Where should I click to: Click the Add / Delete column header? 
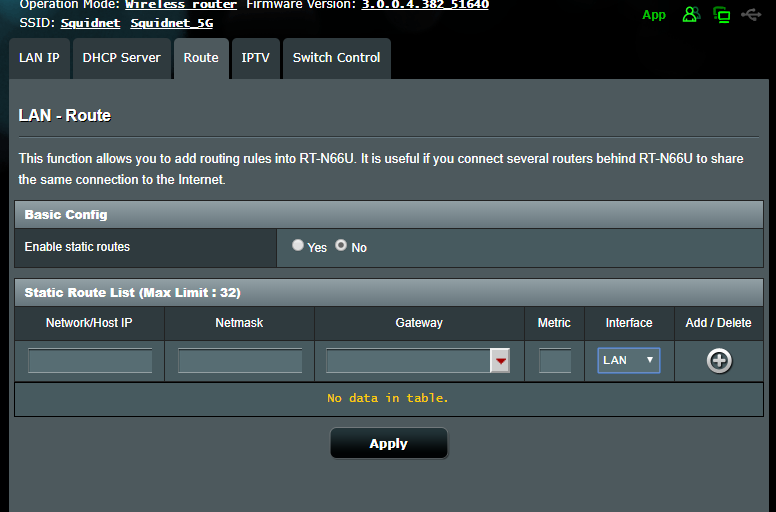click(x=718, y=323)
